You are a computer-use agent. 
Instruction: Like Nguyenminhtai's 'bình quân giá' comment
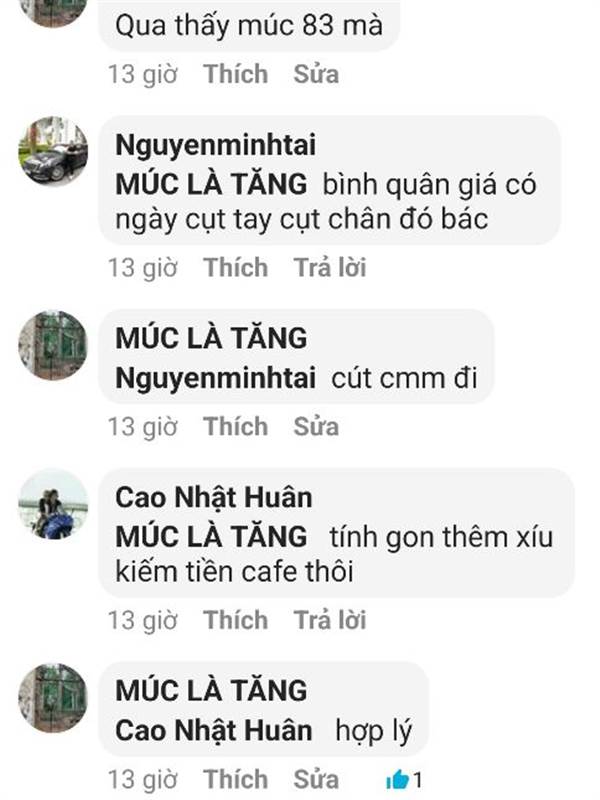pos(236,267)
